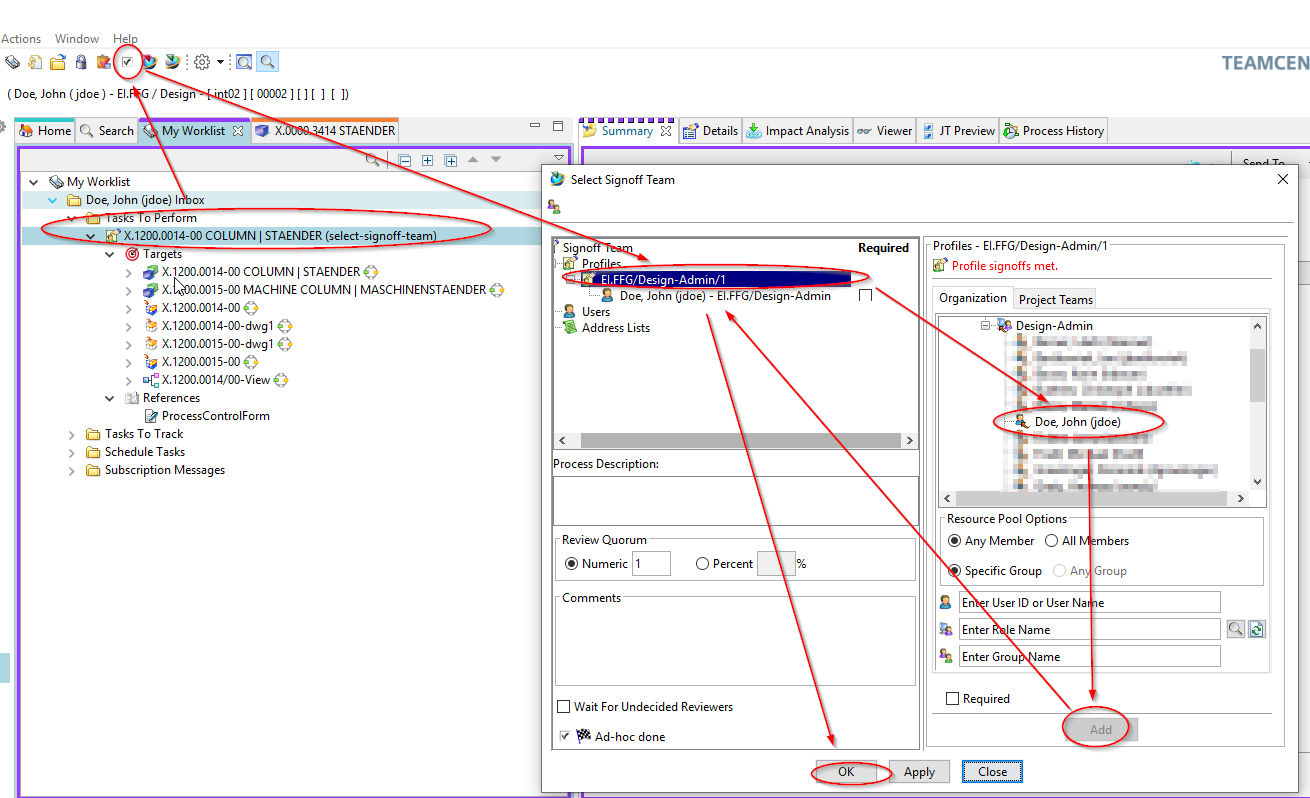Click the magnifier search icon beside Role Name
The width and height of the screenshot is (1310, 798).
[1236, 629]
